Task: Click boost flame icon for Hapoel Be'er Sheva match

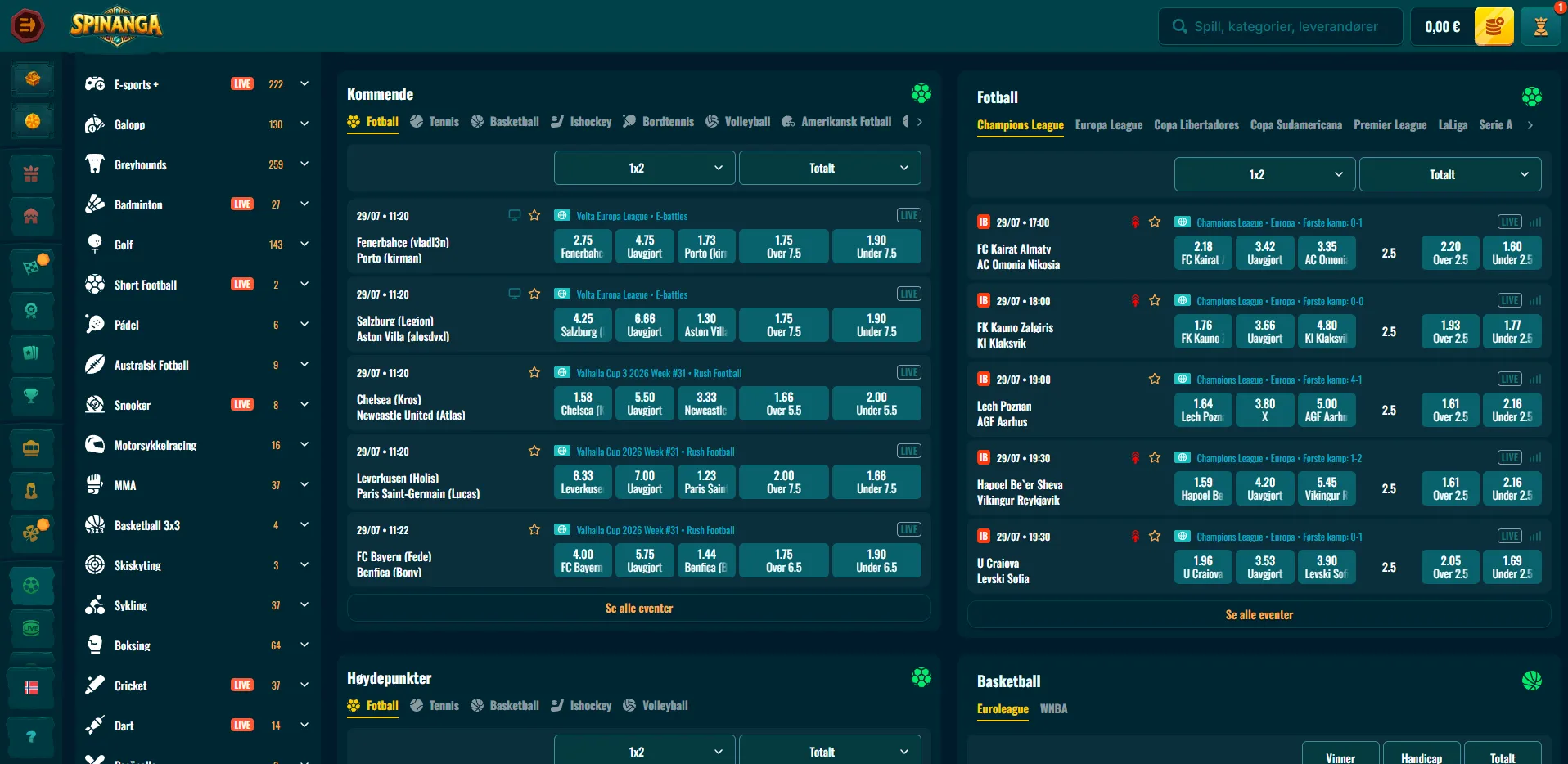Action: pos(1135,458)
